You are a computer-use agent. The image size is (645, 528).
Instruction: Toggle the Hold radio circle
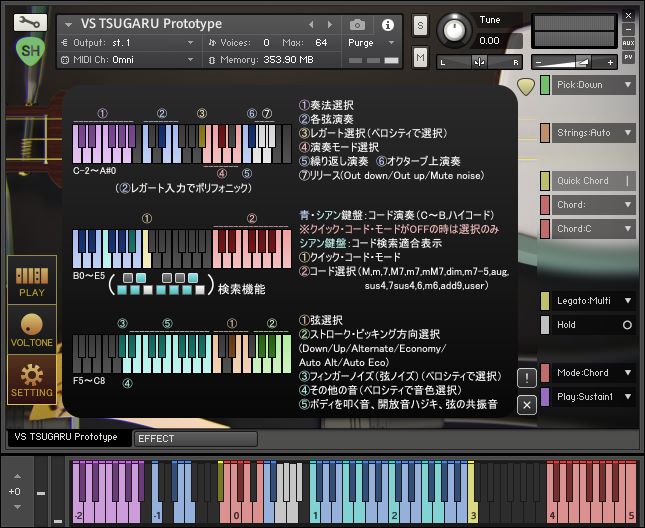(x=627, y=325)
